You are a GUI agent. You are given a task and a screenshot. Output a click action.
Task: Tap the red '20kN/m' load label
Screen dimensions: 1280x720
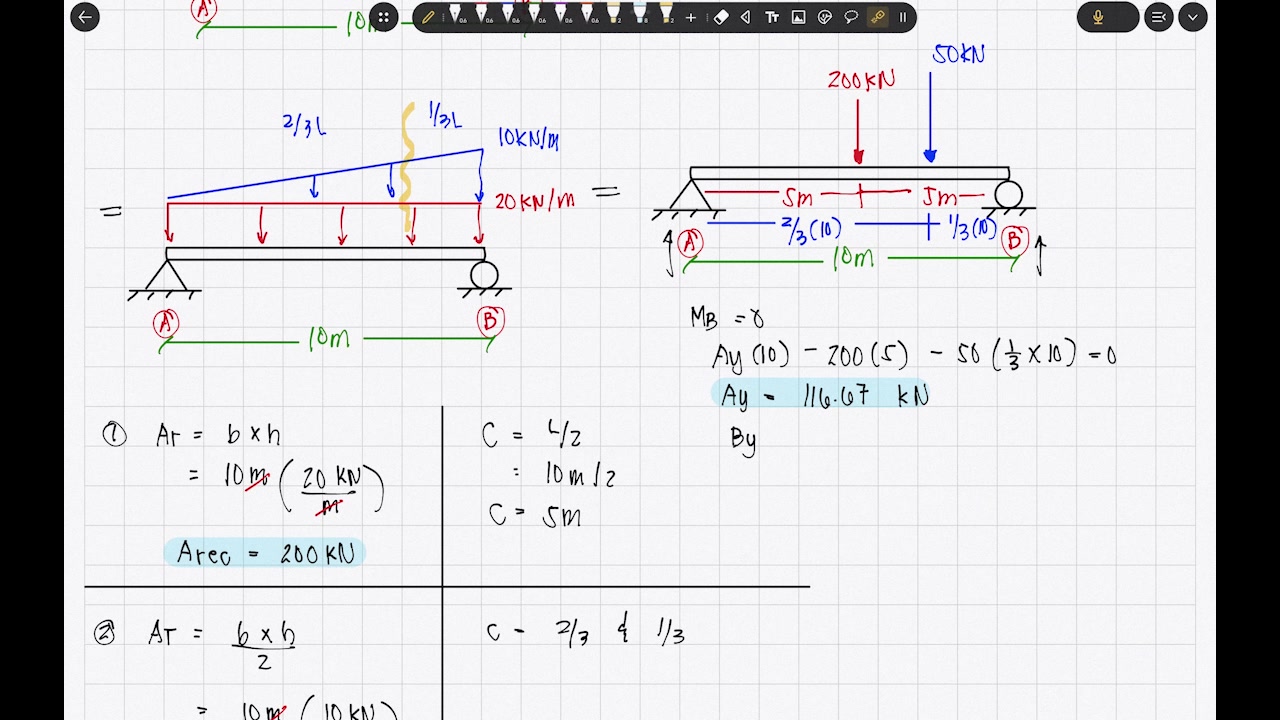[x=534, y=201]
